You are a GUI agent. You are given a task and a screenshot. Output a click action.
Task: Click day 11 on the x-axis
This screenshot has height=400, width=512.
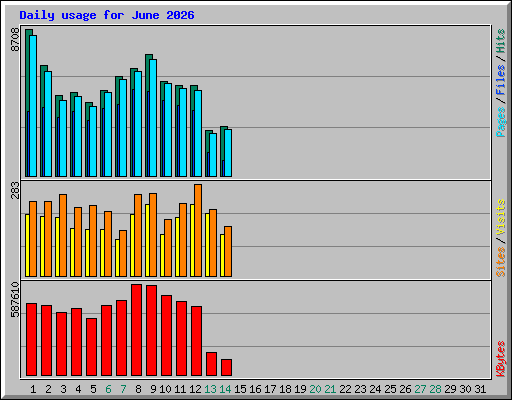180,389
